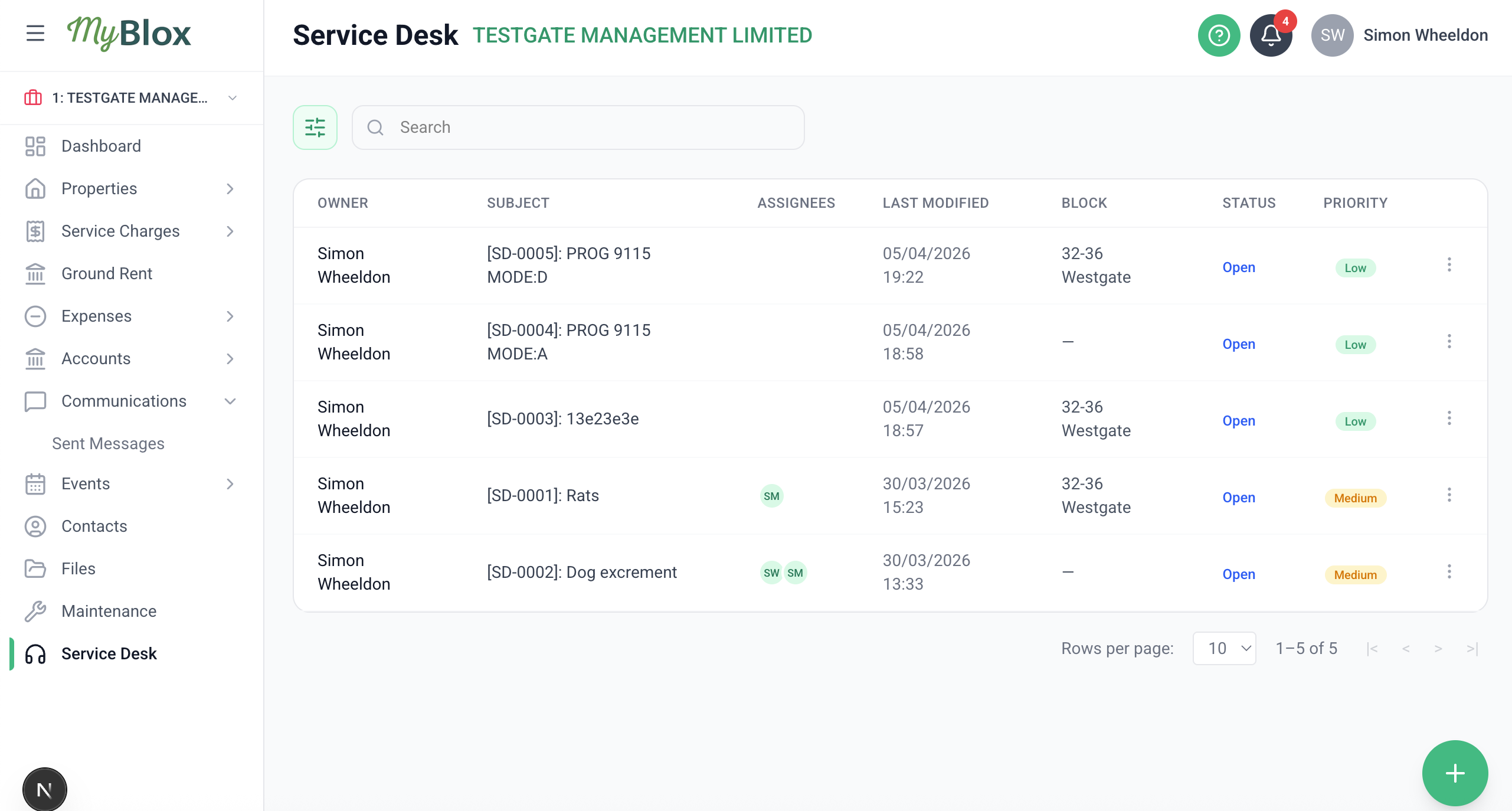Image resolution: width=1512 pixels, height=811 pixels.
Task: Open Sent Messages under Communications
Action: coord(108,443)
